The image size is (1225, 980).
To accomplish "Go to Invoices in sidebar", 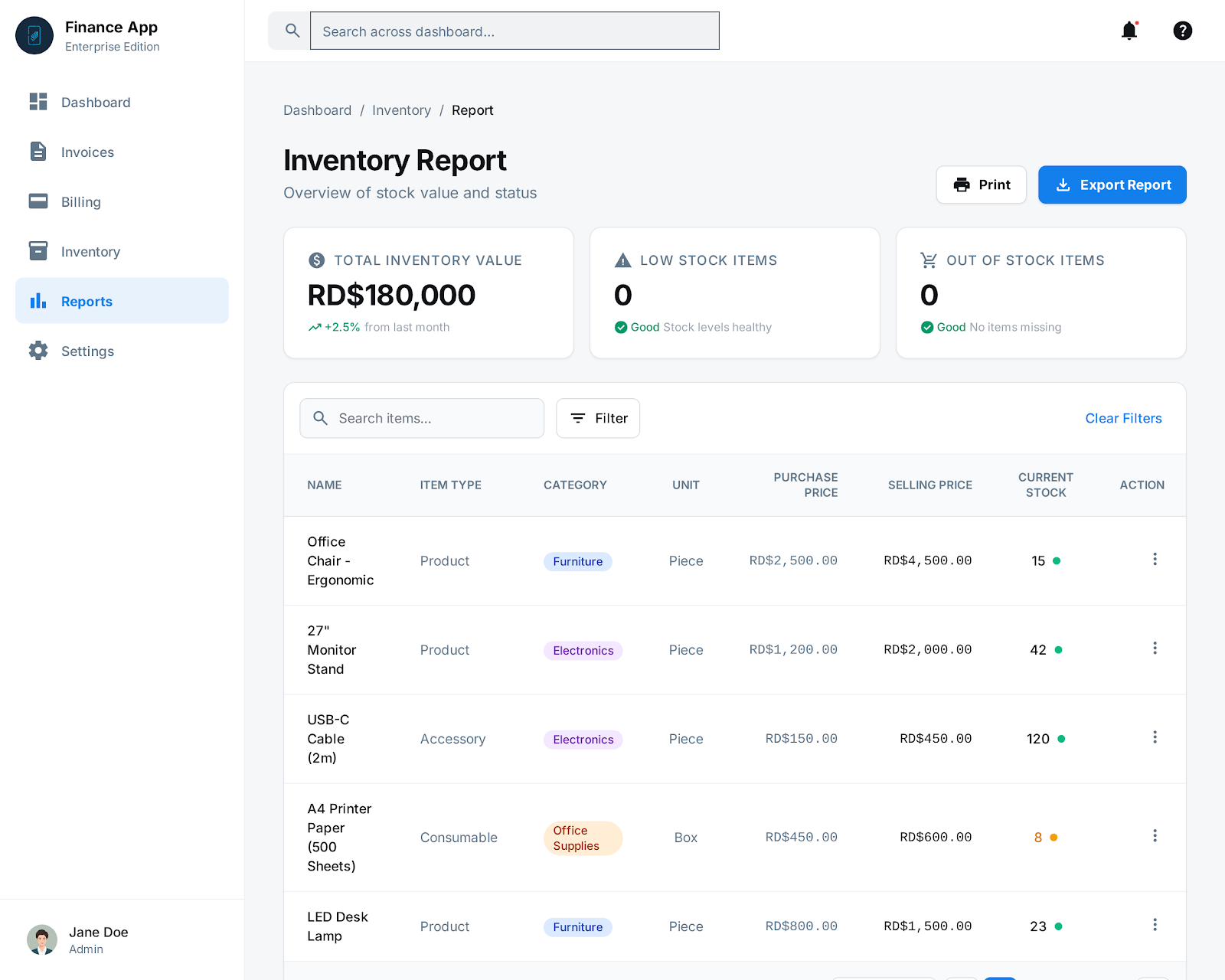I will (87, 152).
